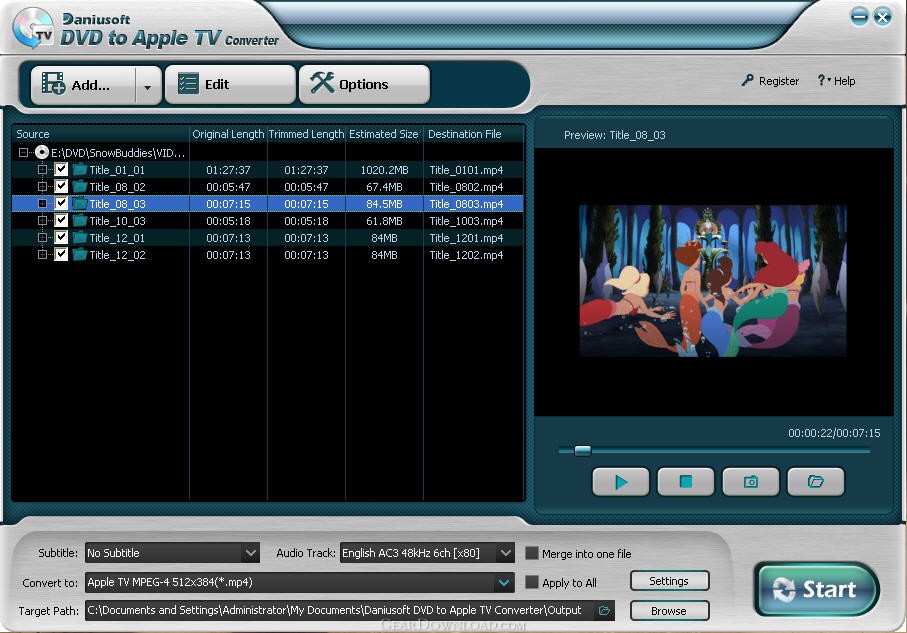Screen dimensions: 907x633
Task: Click the Edit toolbar button
Action: click(230, 84)
